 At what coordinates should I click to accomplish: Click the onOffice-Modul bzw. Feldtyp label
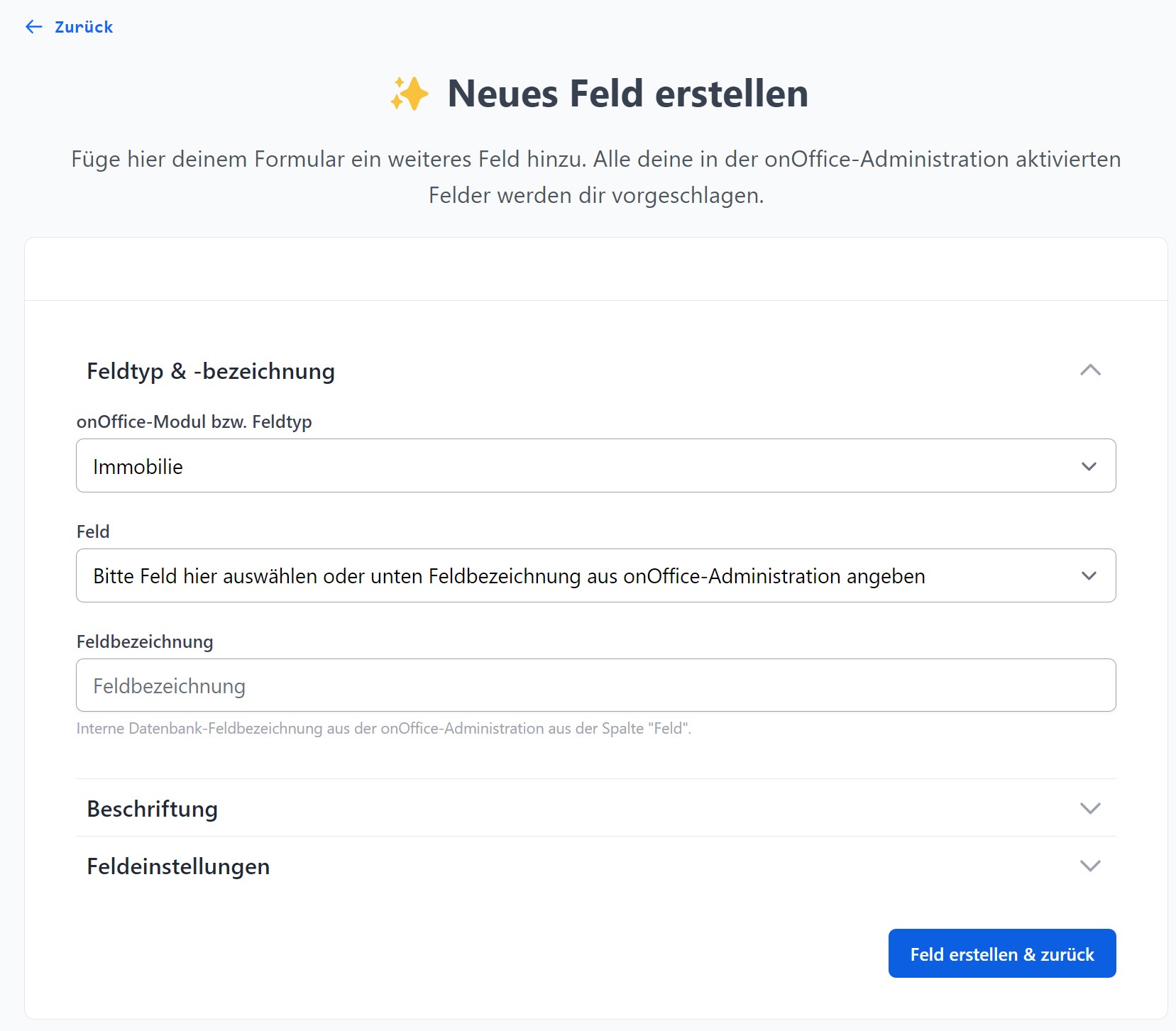(194, 421)
